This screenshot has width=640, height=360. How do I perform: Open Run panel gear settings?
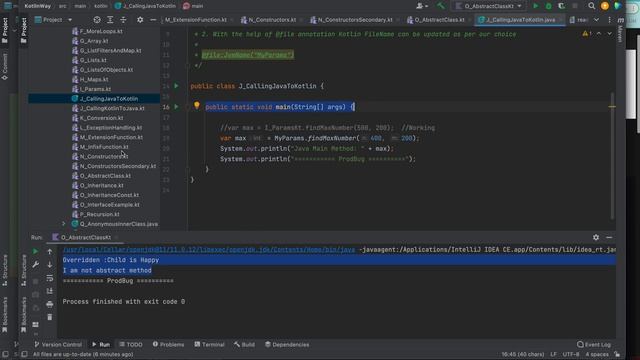pos(596,237)
